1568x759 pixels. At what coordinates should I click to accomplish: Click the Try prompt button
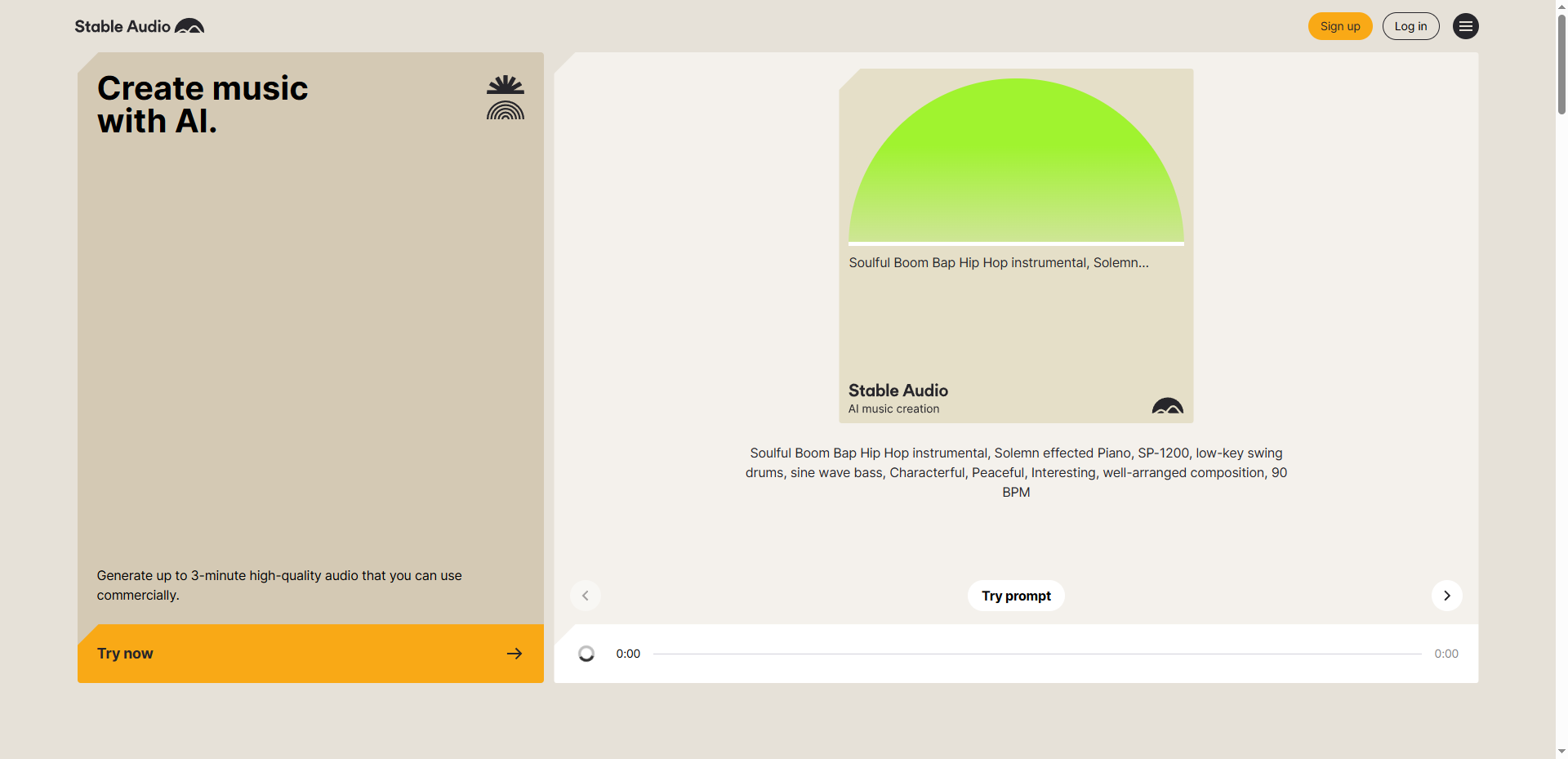(1016, 596)
